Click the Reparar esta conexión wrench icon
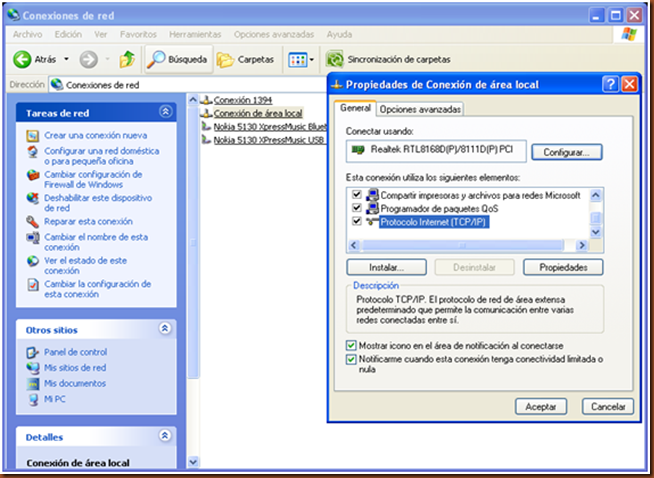Image resolution: width=654 pixels, height=478 pixels. 33,221
